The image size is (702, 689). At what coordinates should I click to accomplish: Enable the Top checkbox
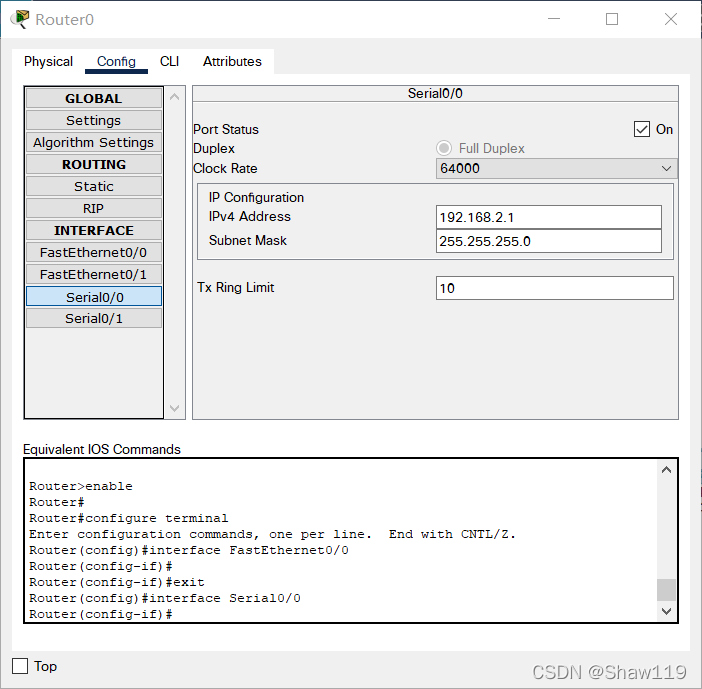point(20,666)
